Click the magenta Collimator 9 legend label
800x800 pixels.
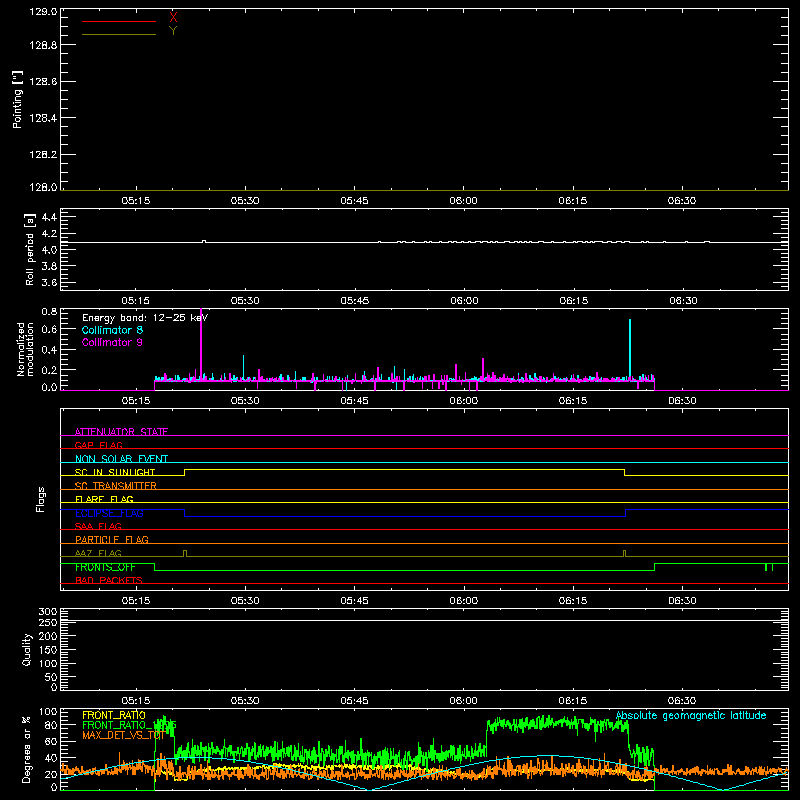(x=112, y=342)
